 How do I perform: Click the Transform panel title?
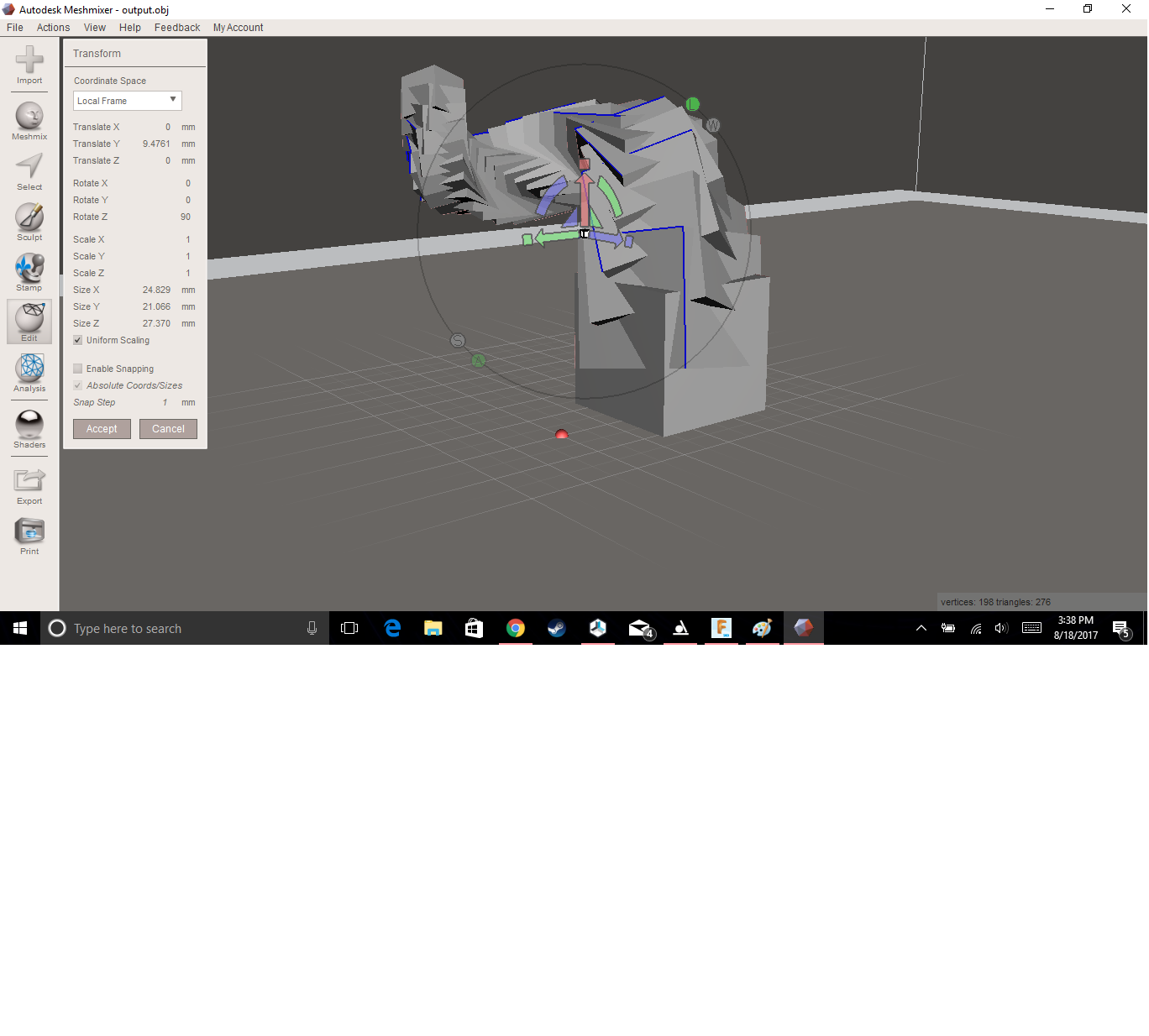(x=97, y=53)
